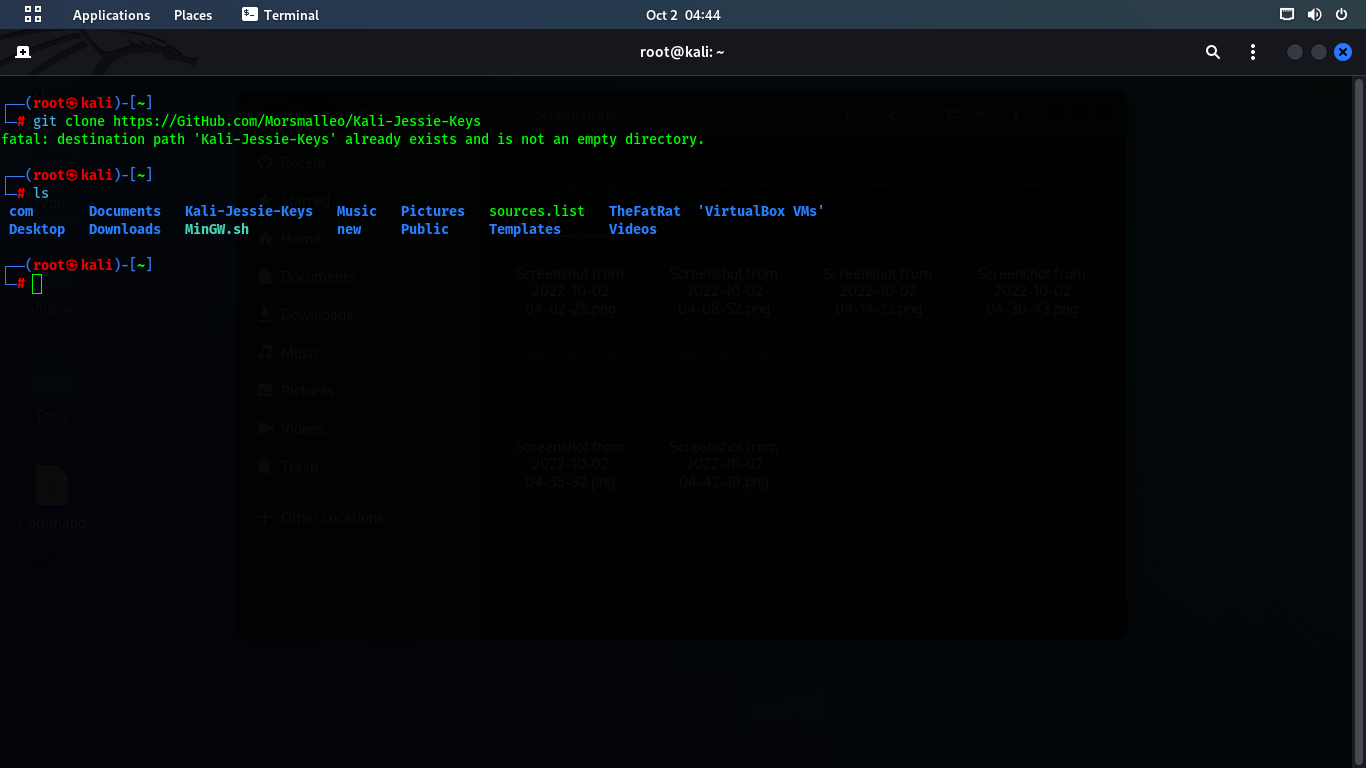Click the green terminal cursor at the prompt
This screenshot has height=768, width=1366.
[x=37, y=284]
